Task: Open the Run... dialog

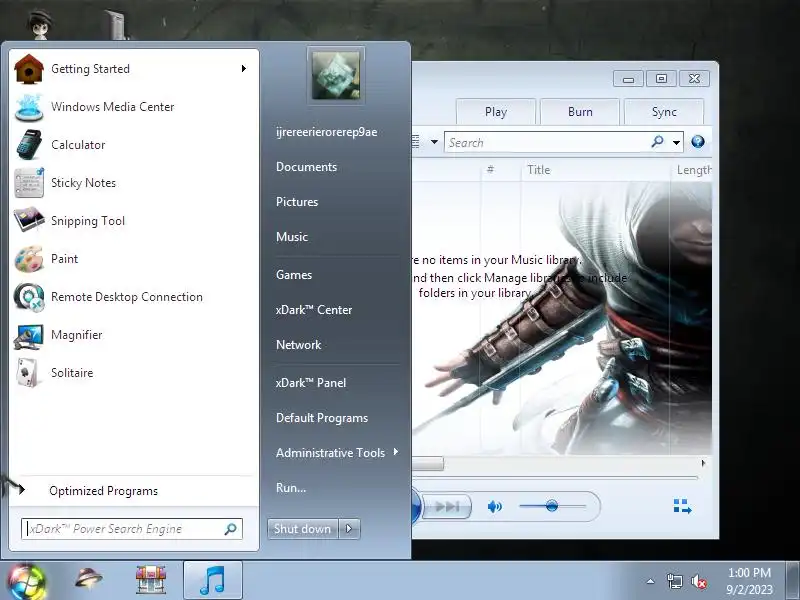Action: pyautogui.click(x=291, y=488)
